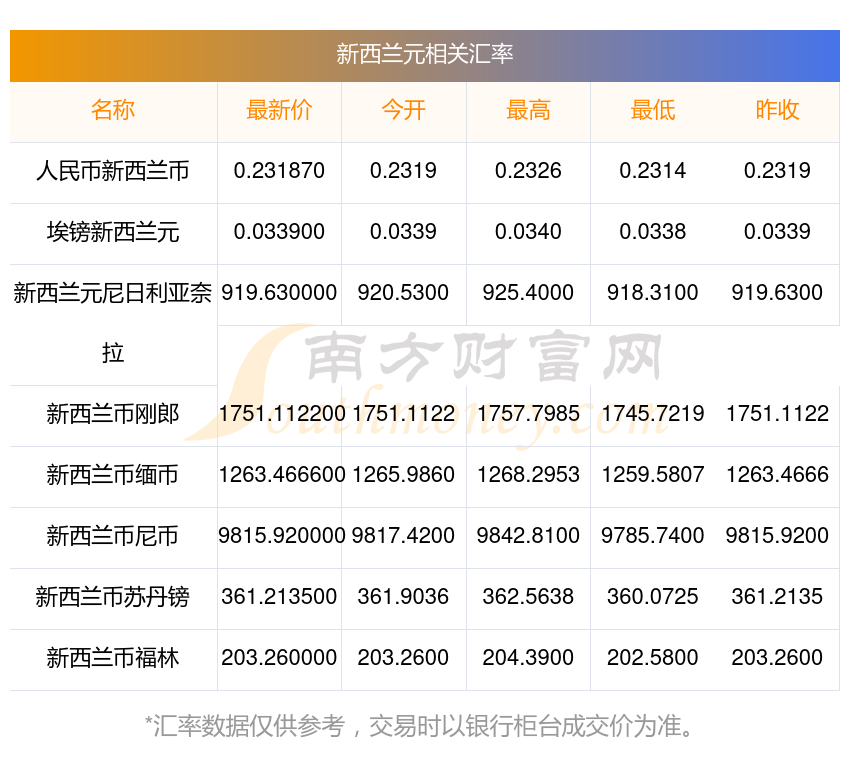Click the 新西兰币缅币 row name
The image size is (850, 757).
coord(113,475)
